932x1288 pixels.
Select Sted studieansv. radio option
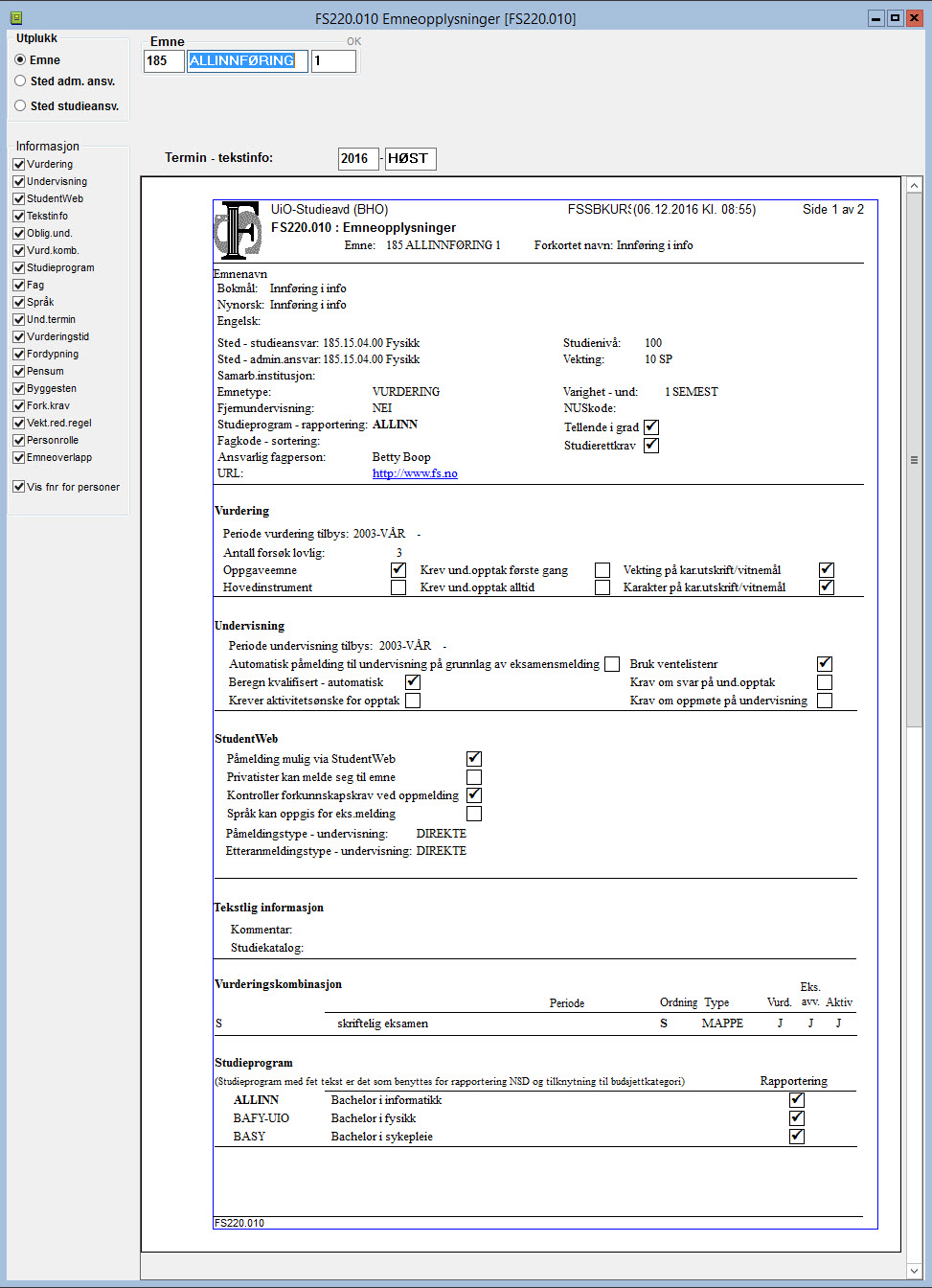click(x=20, y=105)
